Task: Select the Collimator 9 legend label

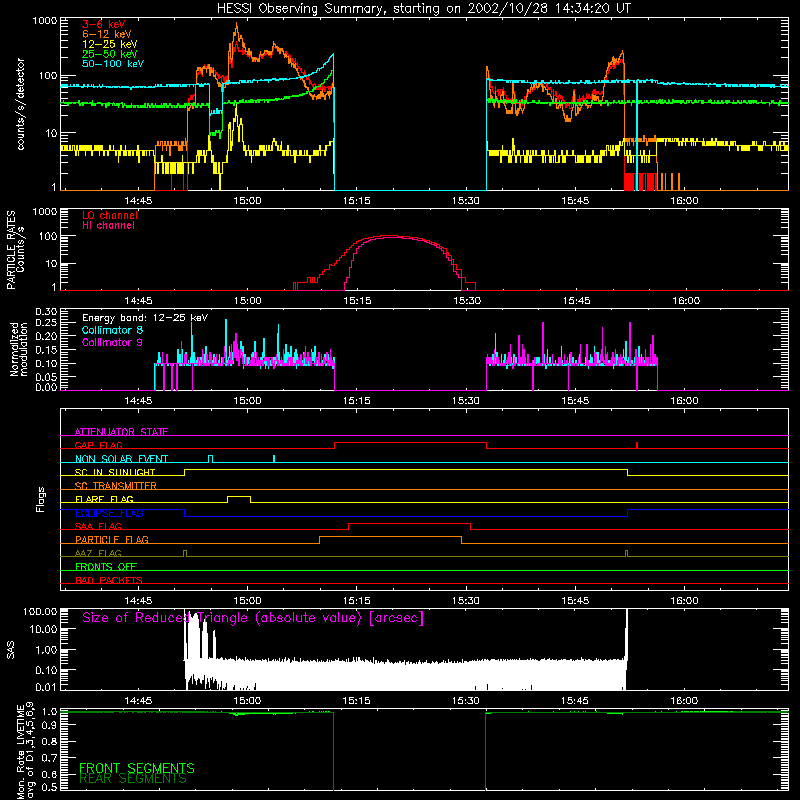Action: coord(112,342)
